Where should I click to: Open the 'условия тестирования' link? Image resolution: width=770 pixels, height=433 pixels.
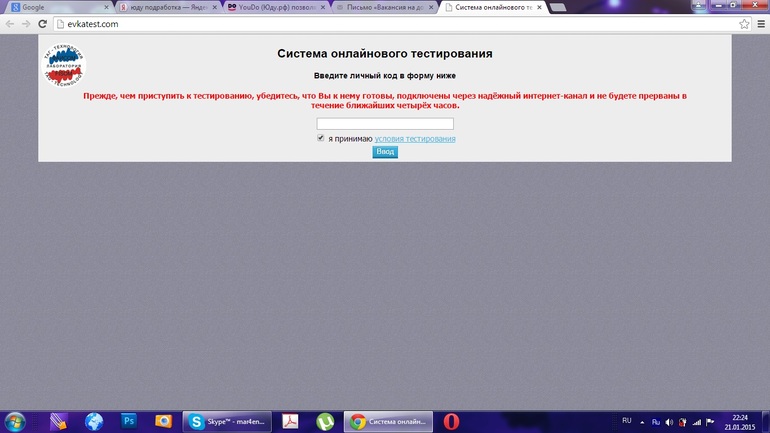click(x=415, y=139)
